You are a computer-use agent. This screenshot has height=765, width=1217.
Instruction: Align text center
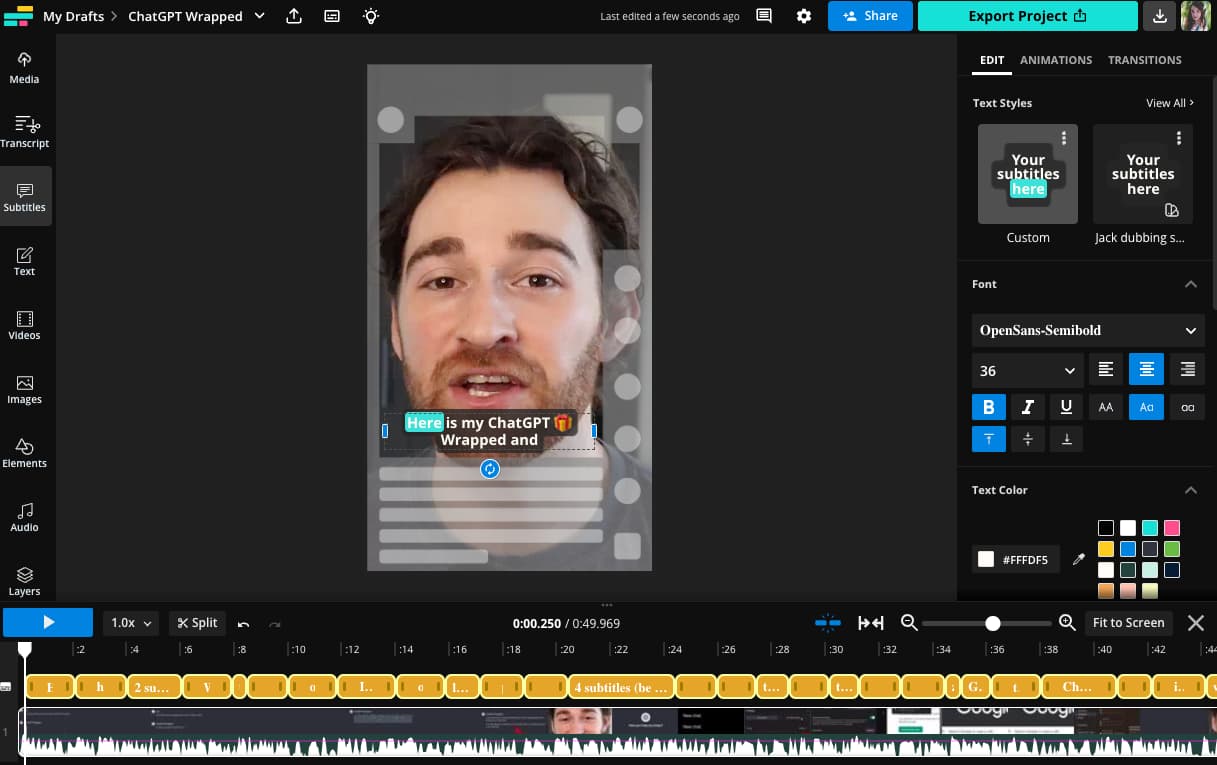[x=1147, y=369]
